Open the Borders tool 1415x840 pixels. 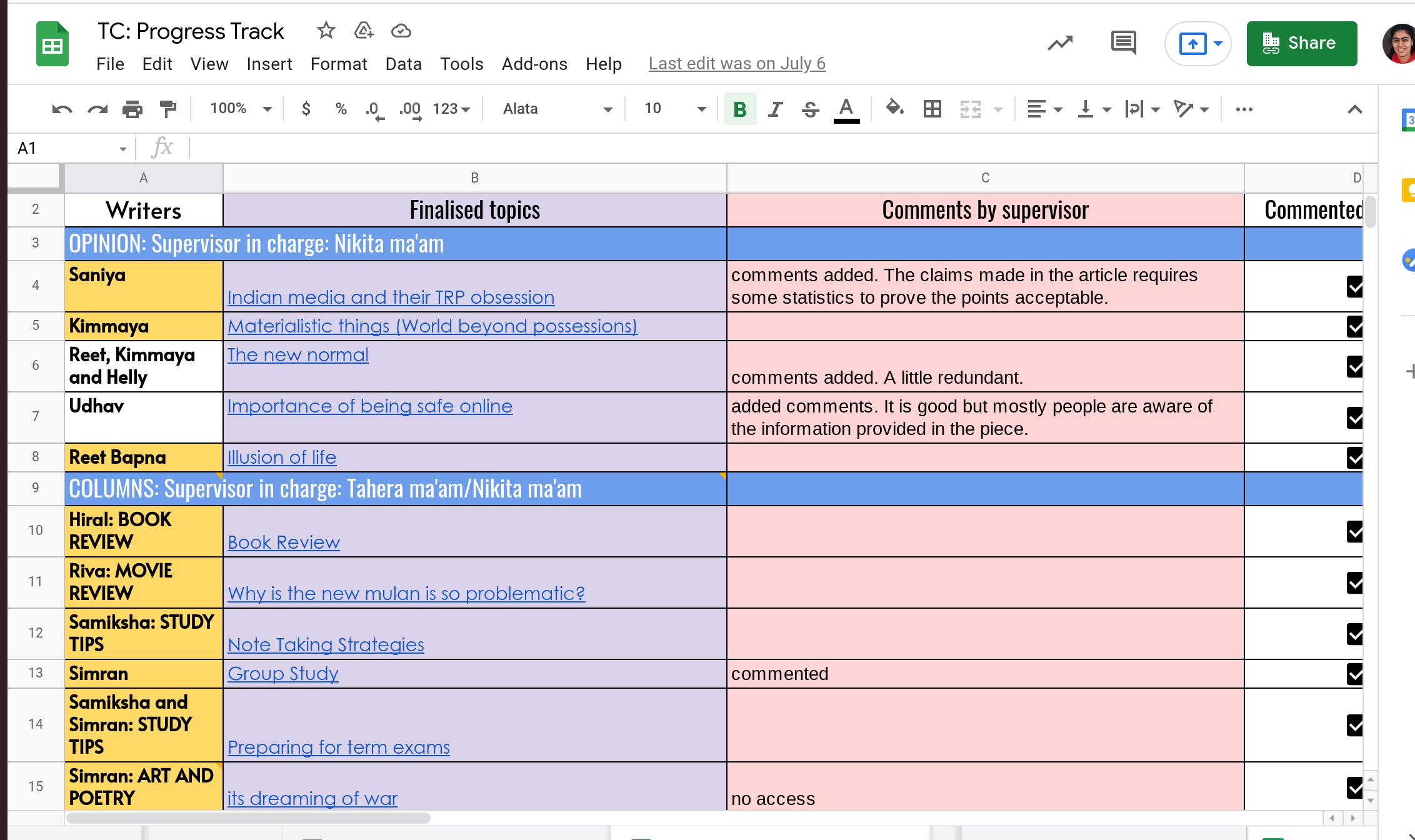point(932,109)
